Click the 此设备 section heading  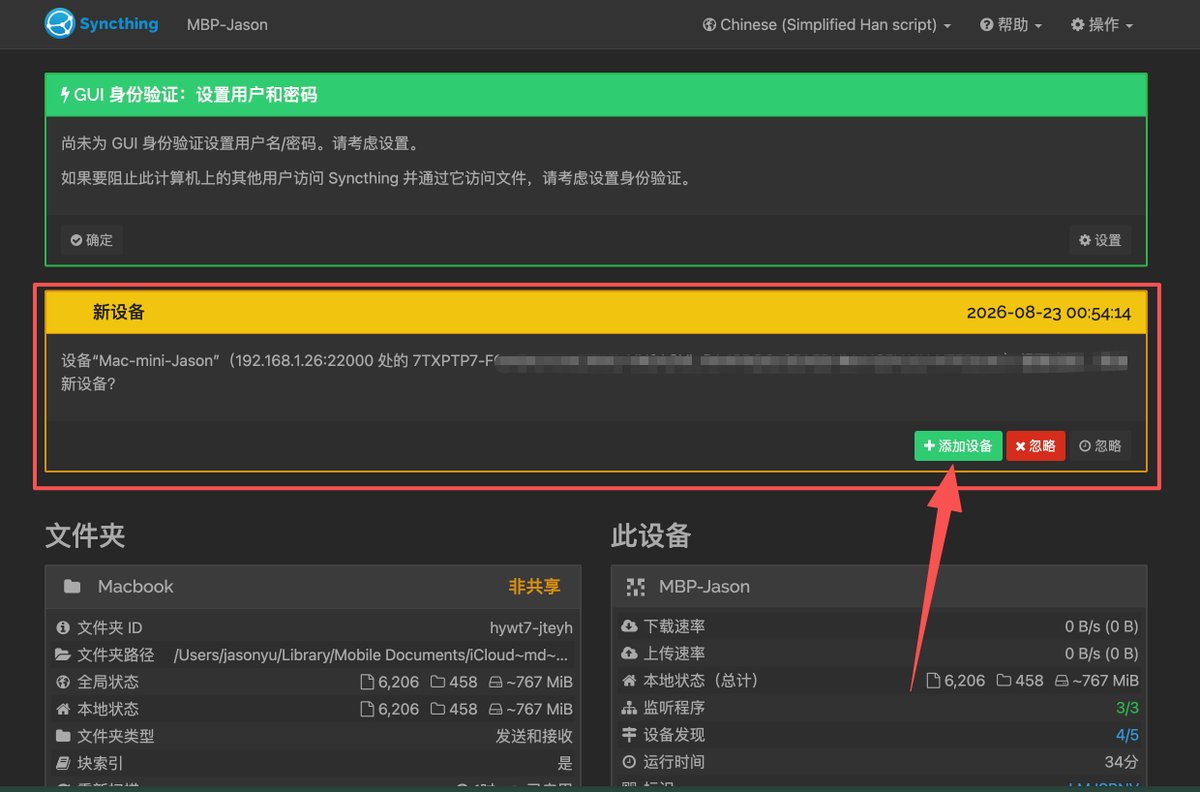tap(651, 536)
